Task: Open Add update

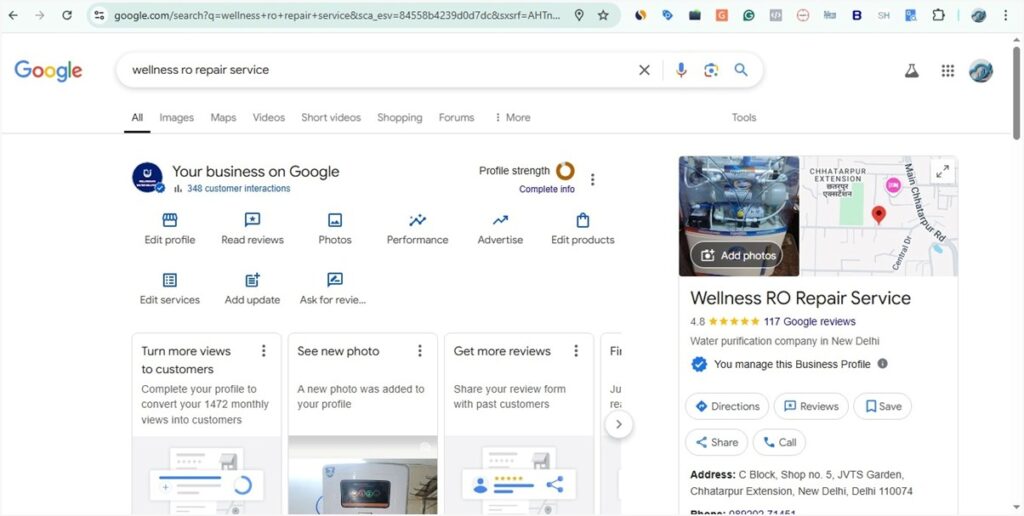Action: 252,289
